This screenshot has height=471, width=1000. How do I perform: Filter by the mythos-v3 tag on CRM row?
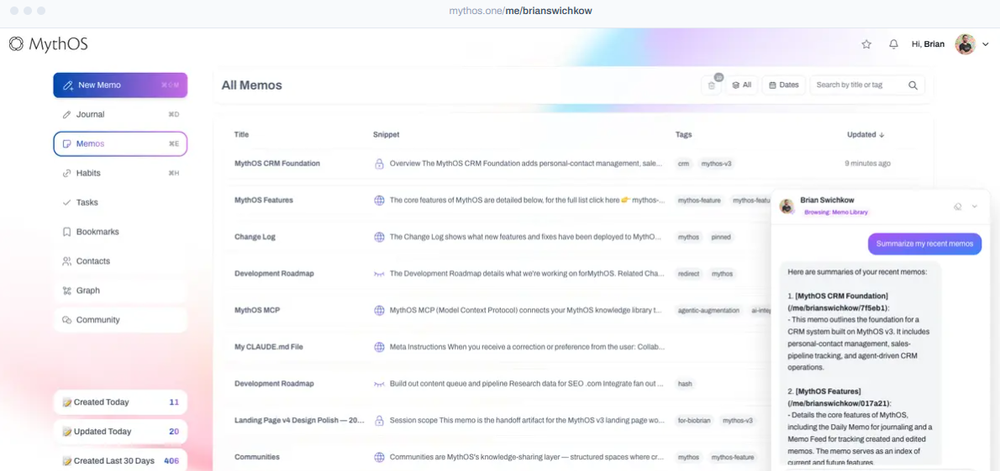[716, 164]
